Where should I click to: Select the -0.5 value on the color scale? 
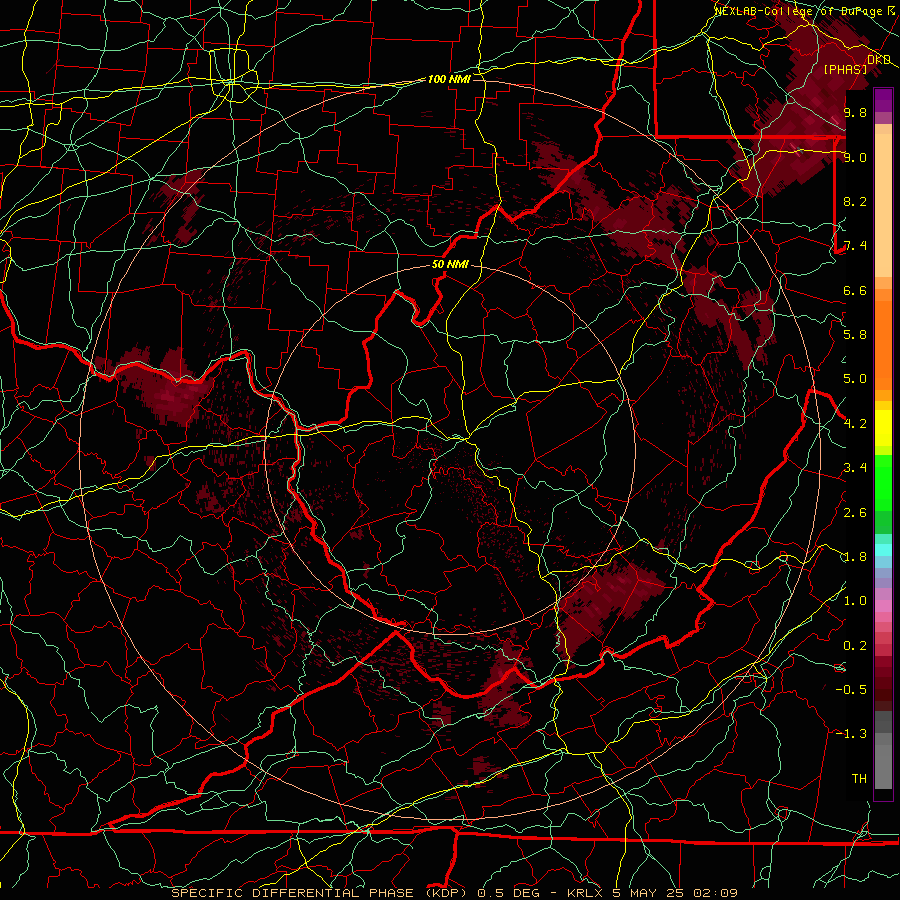click(851, 690)
